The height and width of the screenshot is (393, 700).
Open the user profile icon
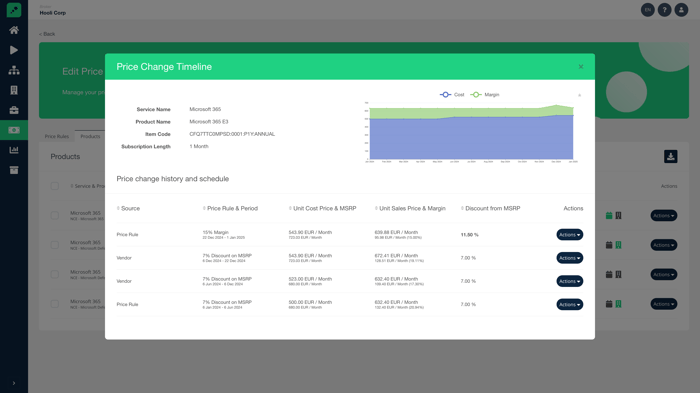click(681, 10)
